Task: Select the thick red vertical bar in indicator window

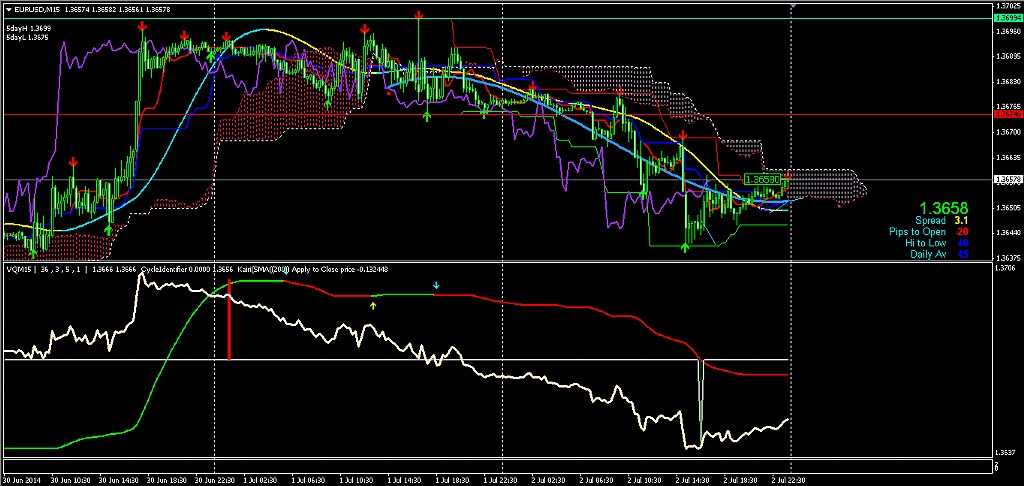Action: (230, 320)
